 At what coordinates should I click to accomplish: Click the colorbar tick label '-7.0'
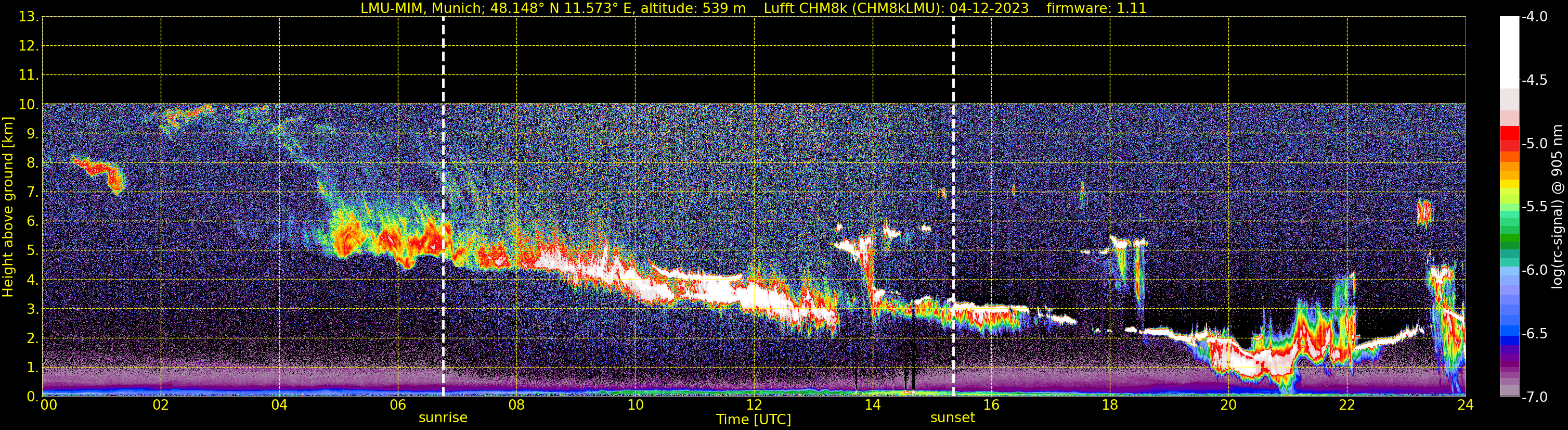[1534, 397]
